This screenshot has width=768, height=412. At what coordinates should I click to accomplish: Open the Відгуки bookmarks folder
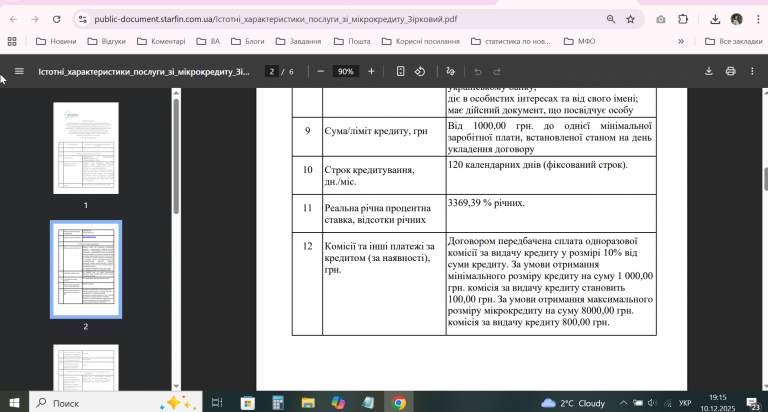(106, 41)
